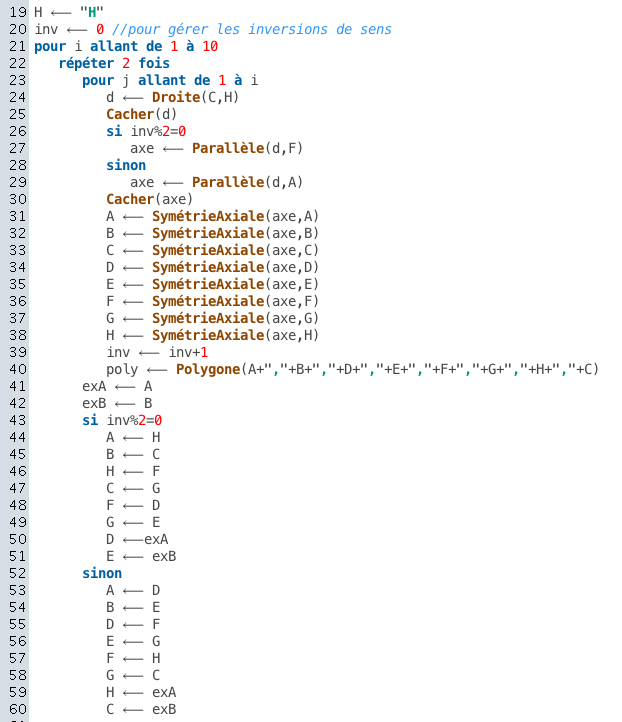Click 'SymétrieAxiale(axe,A)' on line 31

point(235,216)
